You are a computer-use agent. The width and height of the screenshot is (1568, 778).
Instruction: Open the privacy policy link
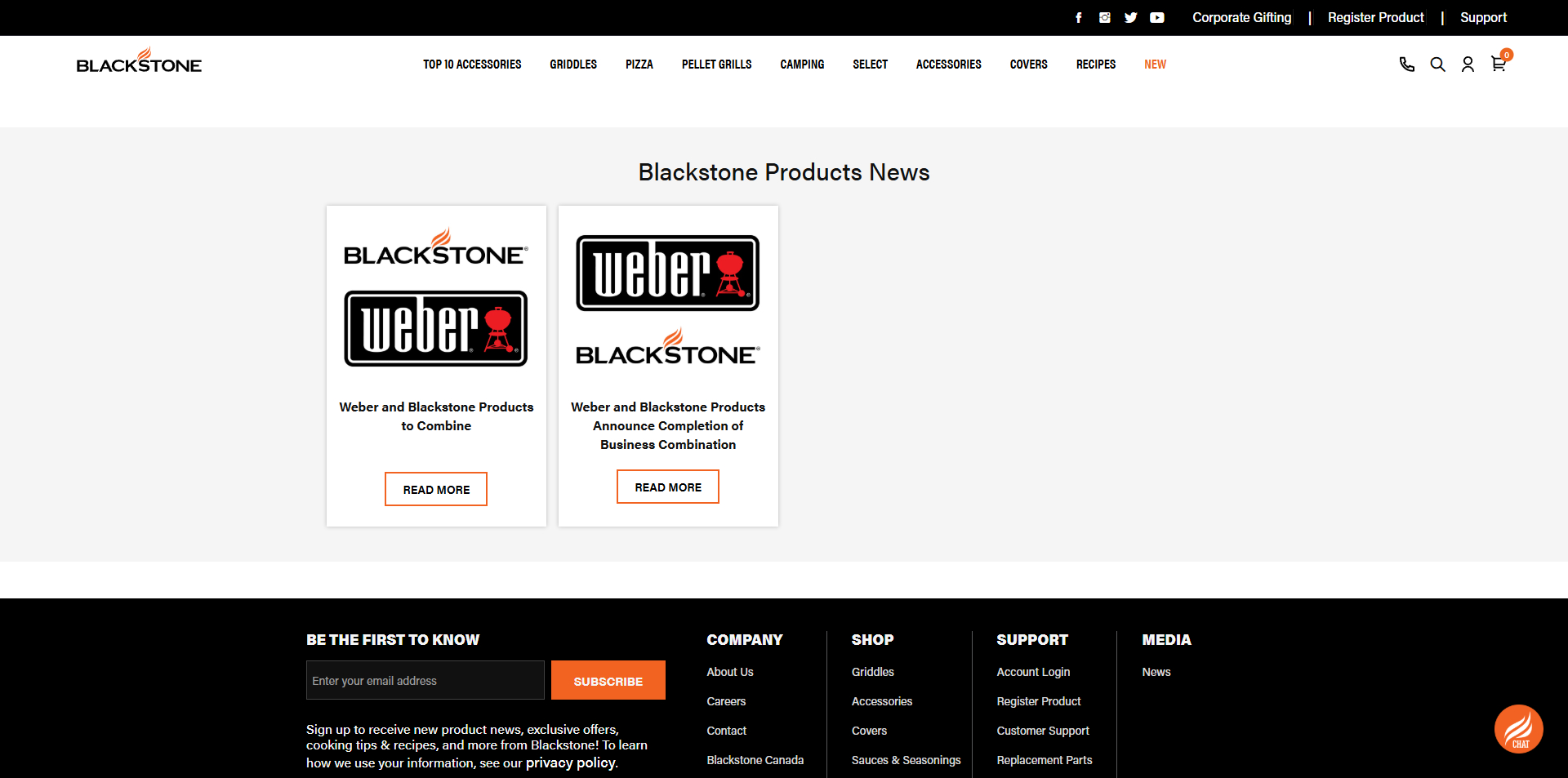tap(570, 762)
